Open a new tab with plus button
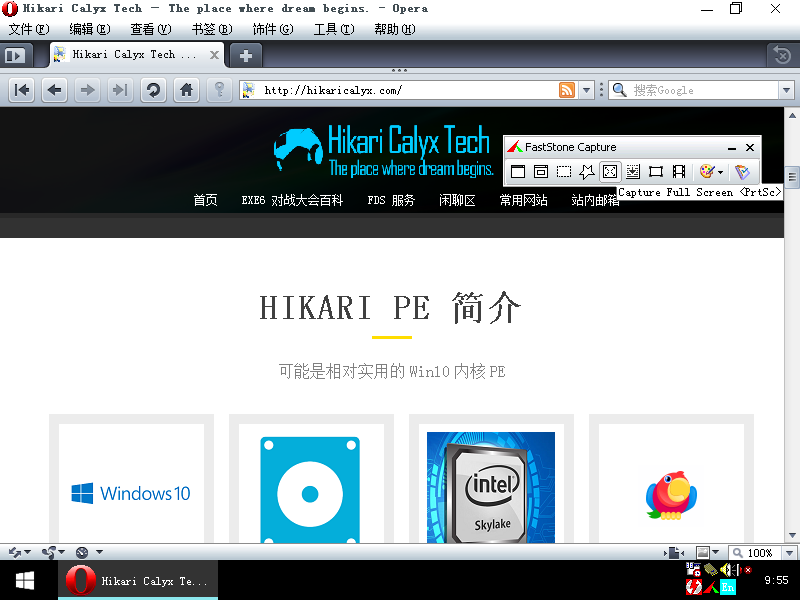The image size is (800, 600). 245,55
